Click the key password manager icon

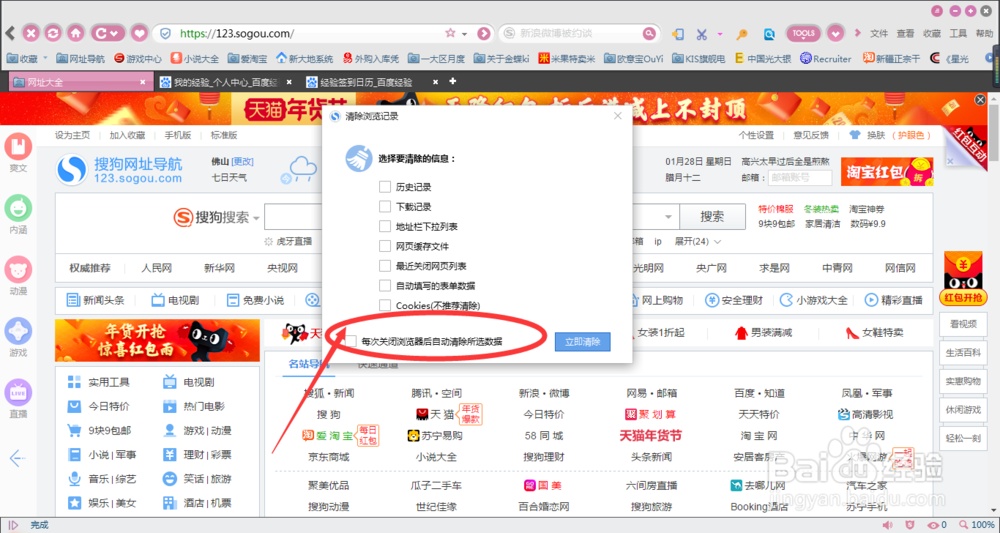742,34
